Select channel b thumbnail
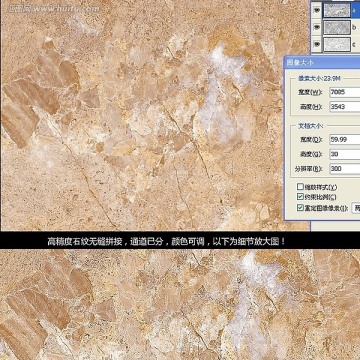360x360 pixels. point(337,28)
